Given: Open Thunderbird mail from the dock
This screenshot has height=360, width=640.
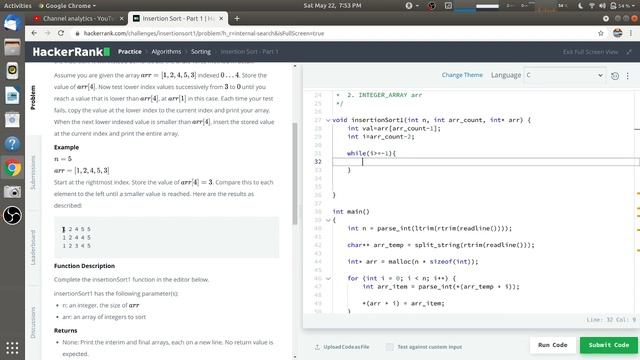Looking at the screenshot, I should coord(12,24).
